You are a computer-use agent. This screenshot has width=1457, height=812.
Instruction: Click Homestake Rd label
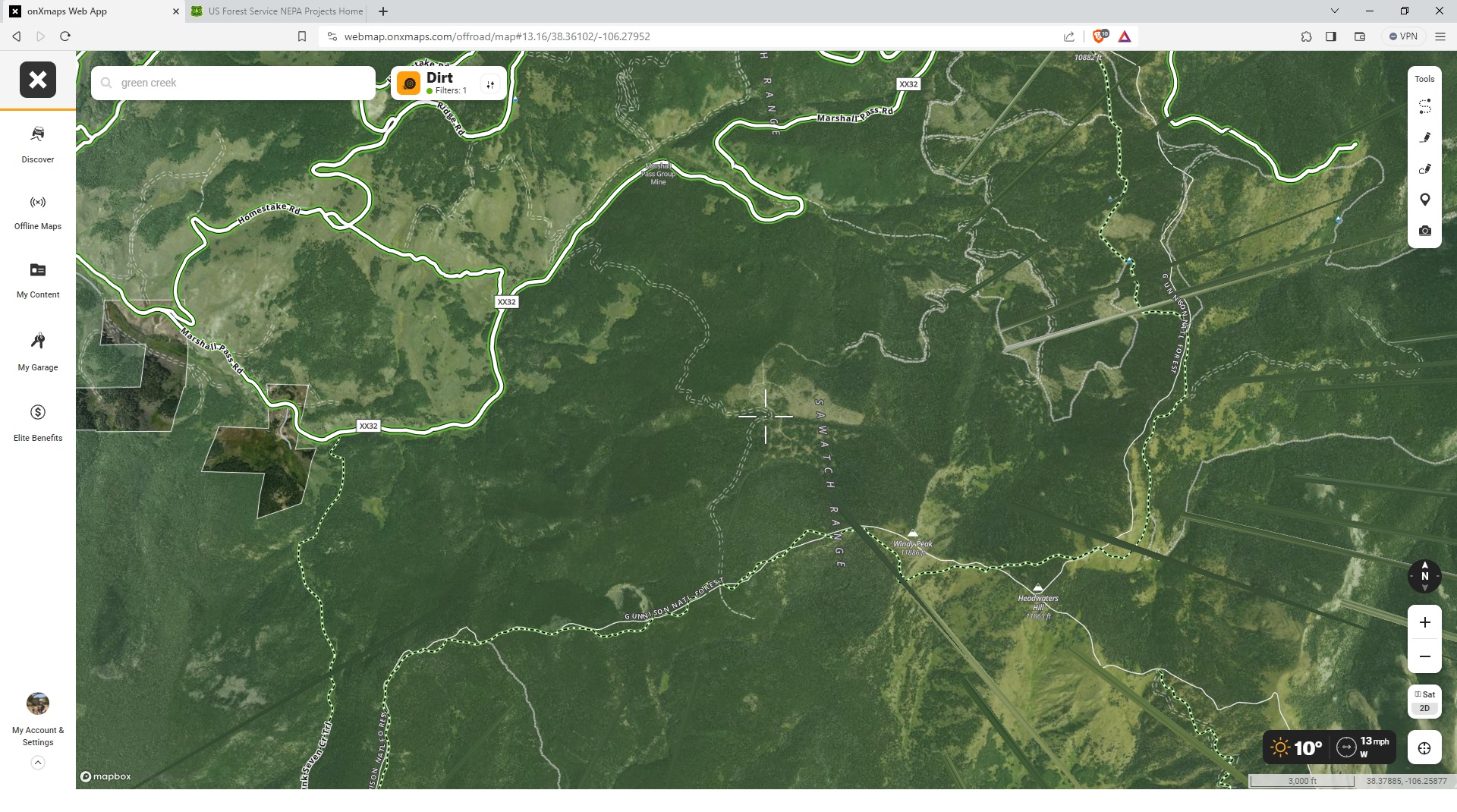(x=269, y=212)
